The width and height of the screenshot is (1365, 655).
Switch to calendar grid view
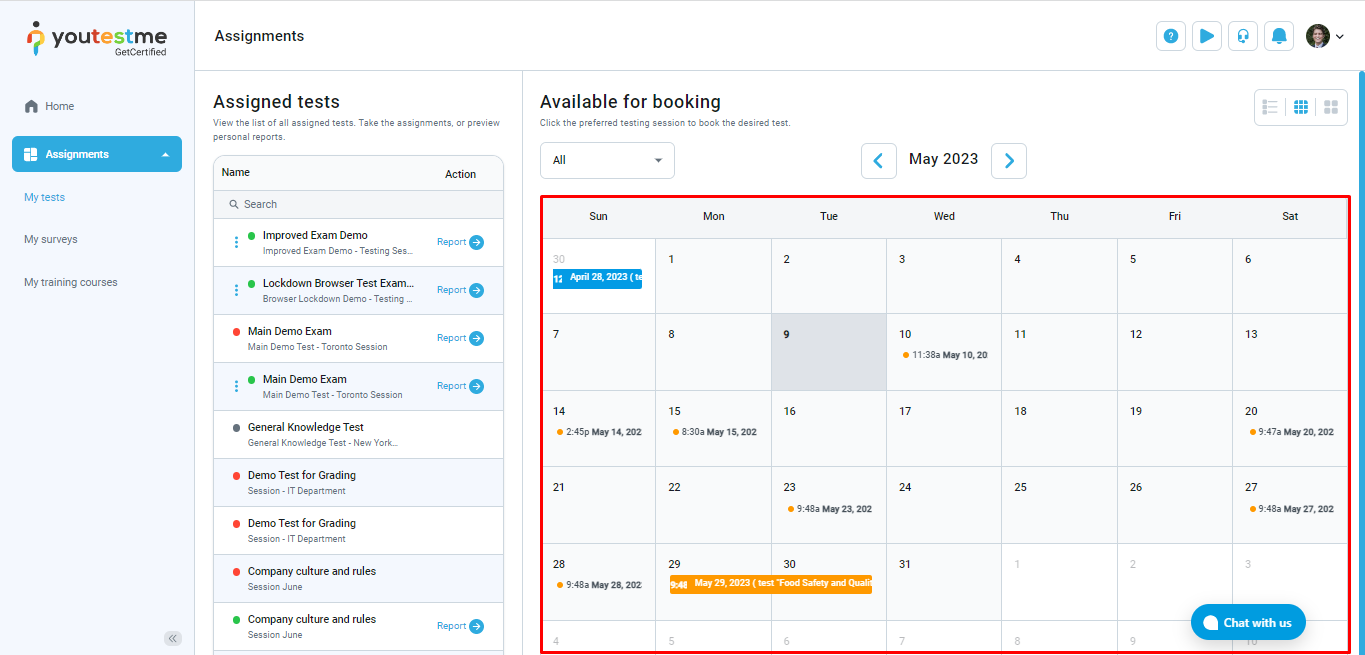(x=1301, y=107)
